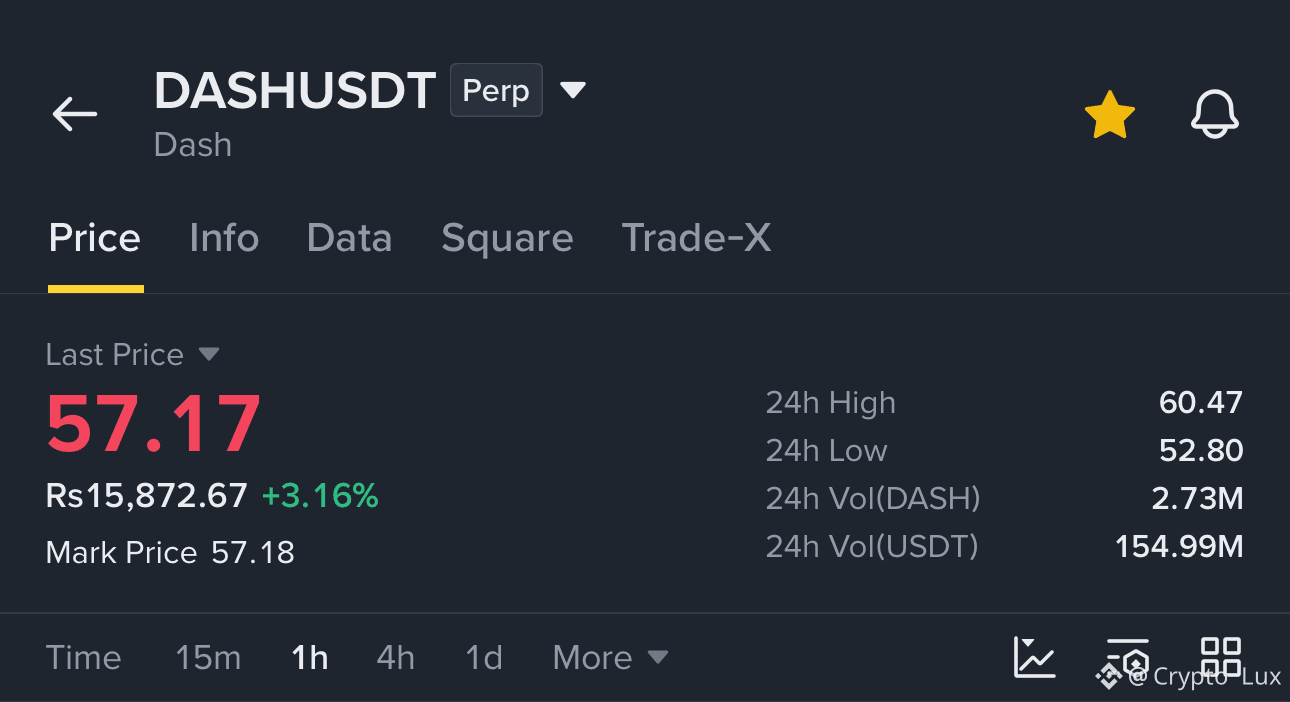Open the chart line indicator icon
1290x702 pixels.
(1034, 657)
